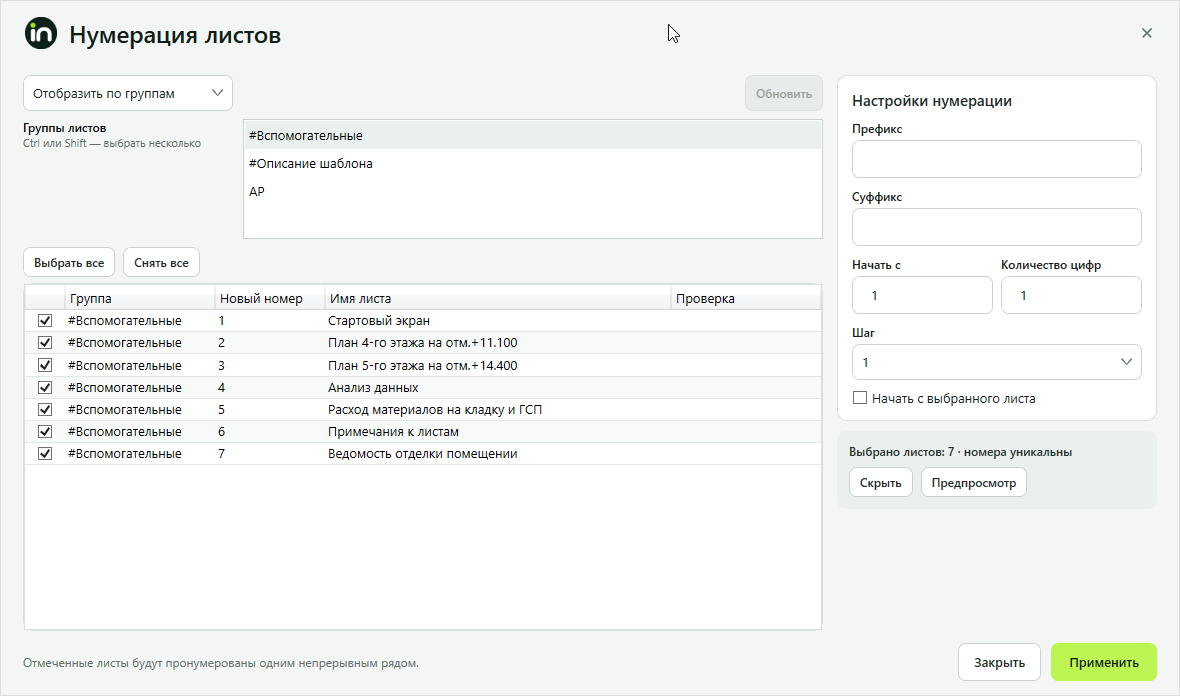Select #Описание шаблона group
The height and width of the screenshot is (696, 1180).
tap(532, 163)
